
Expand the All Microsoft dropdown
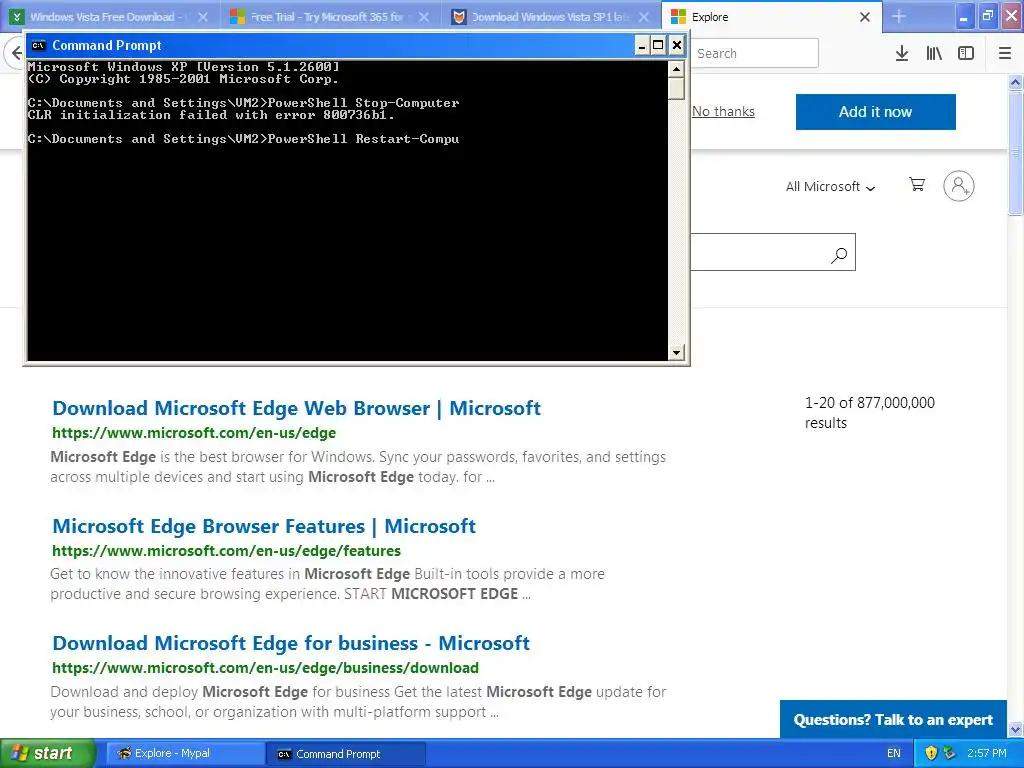point(830,187)
